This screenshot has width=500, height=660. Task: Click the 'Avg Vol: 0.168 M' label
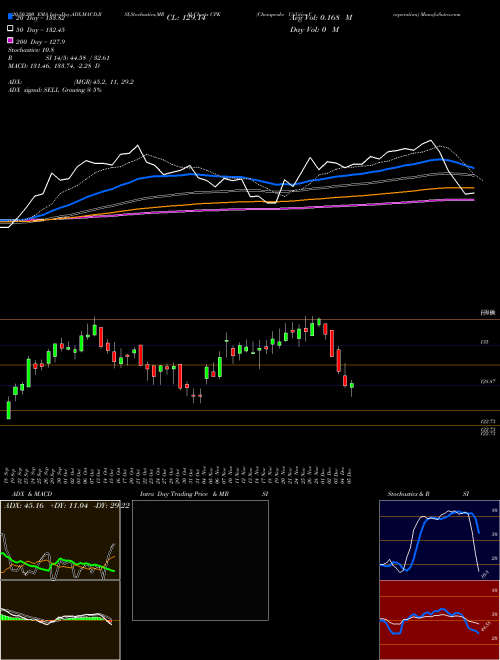pos(321,18)
